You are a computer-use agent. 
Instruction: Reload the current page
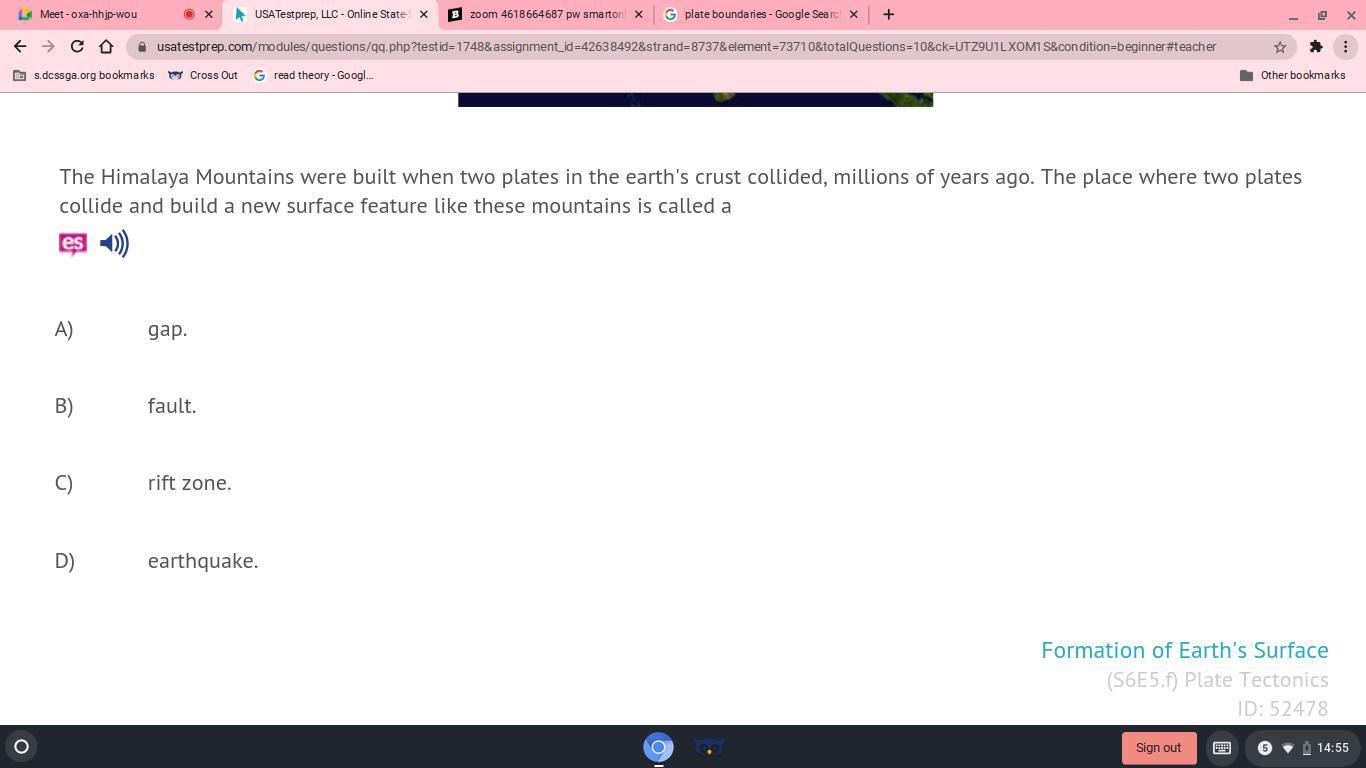pos(77,46)
